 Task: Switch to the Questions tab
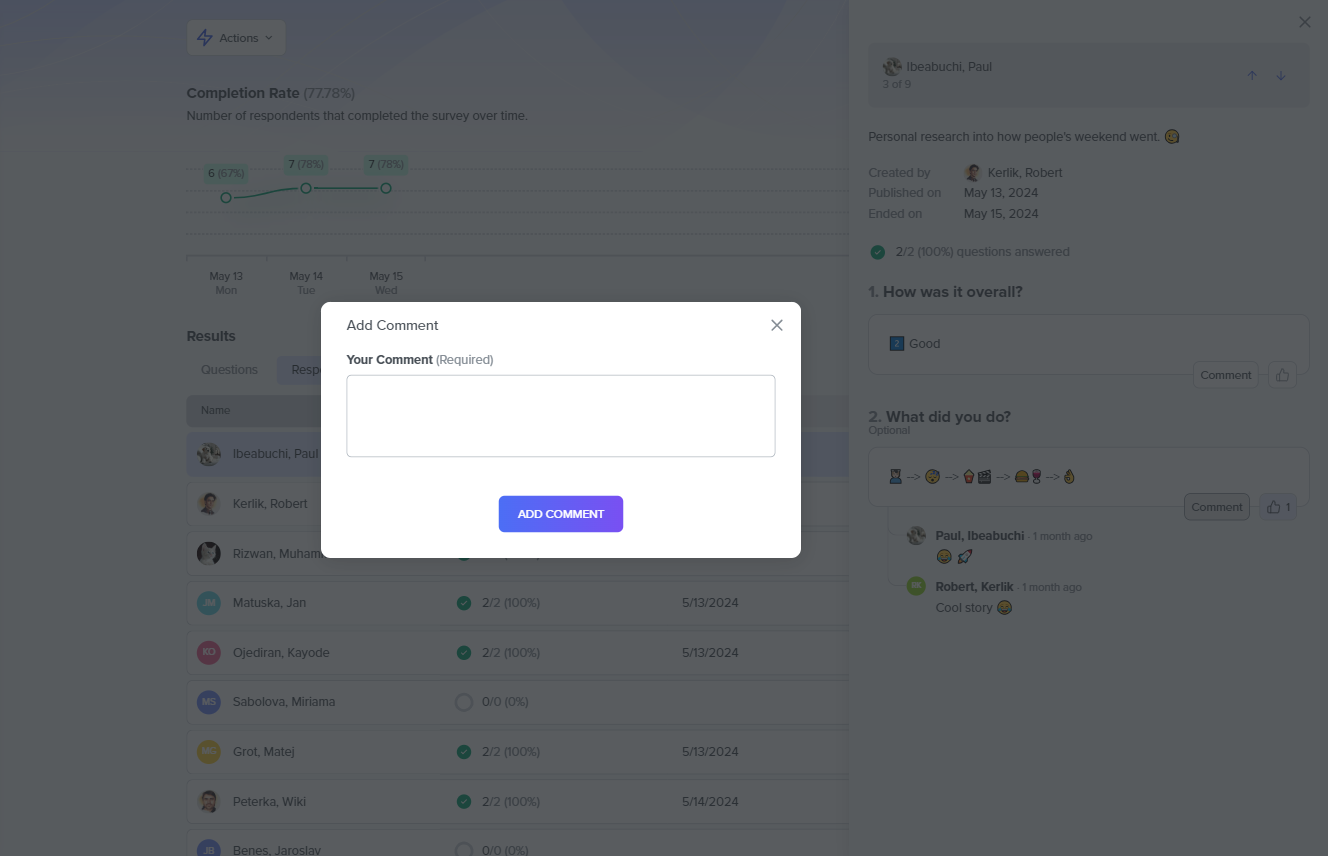click(229, 370)
